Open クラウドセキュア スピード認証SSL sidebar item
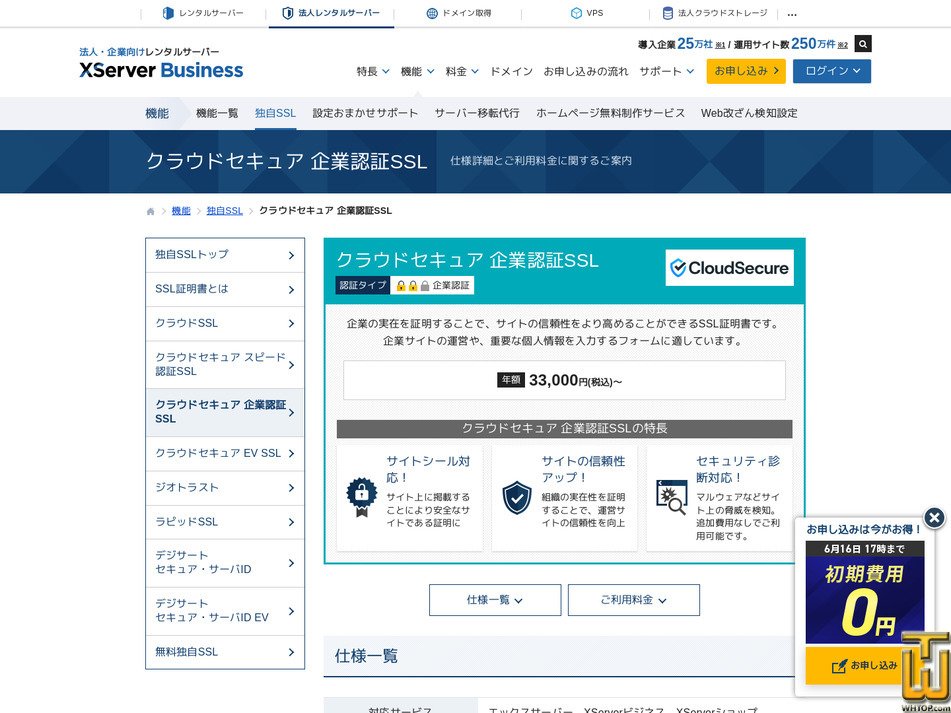 pos(225,364)
